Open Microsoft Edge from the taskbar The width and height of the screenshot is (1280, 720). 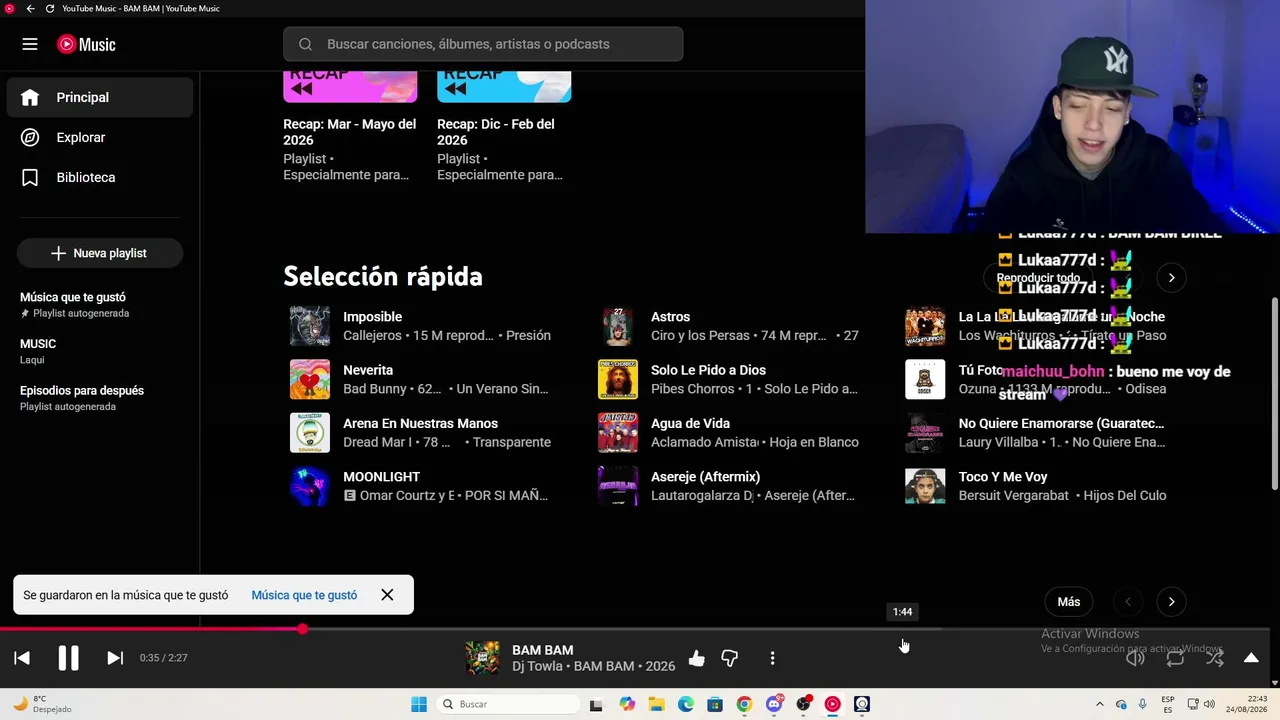click(685, 704)
